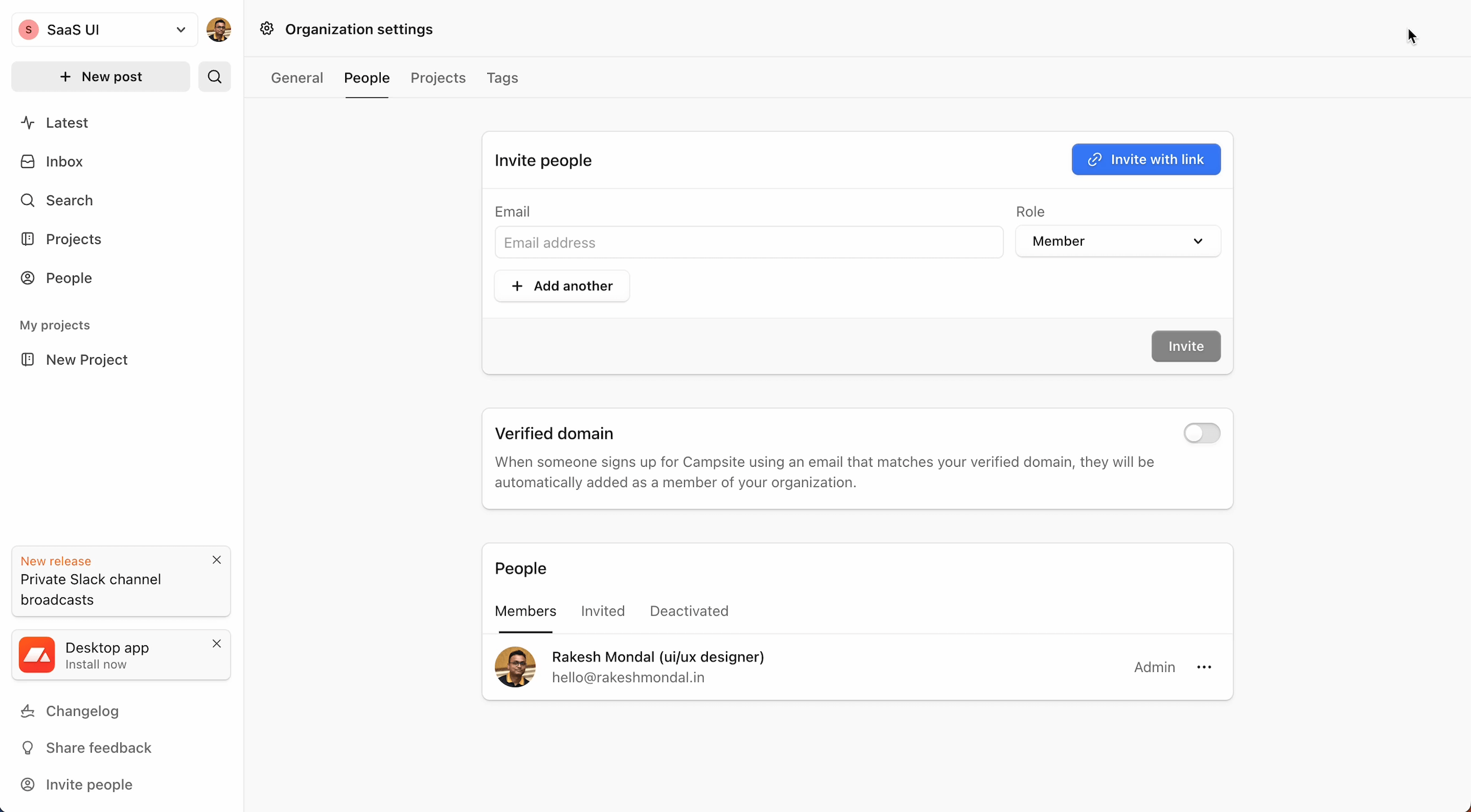The height and width of the screenshot is (812, 1471).
Task: Click the Email address input field
Action: (748, 242)
